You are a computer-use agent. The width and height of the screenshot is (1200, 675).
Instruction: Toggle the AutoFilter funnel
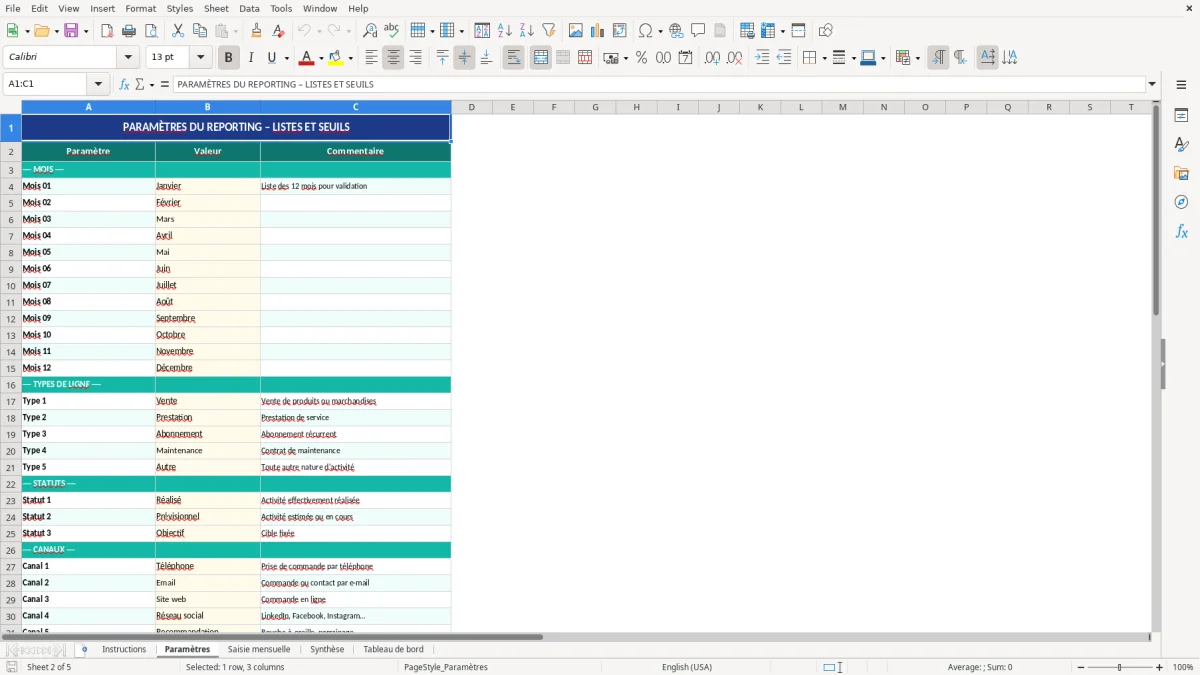tap(549, 31)
